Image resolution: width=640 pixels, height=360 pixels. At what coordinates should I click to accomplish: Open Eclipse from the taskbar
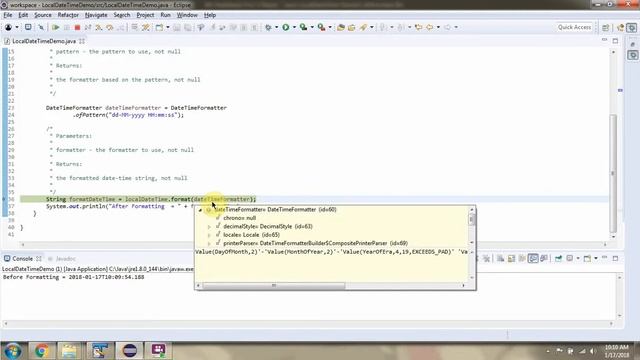click(129, 351)
